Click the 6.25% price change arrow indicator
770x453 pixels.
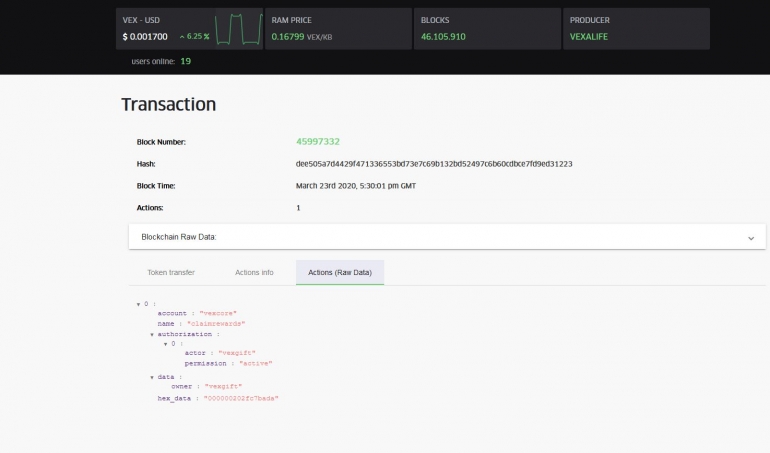[x=183, y=37]
